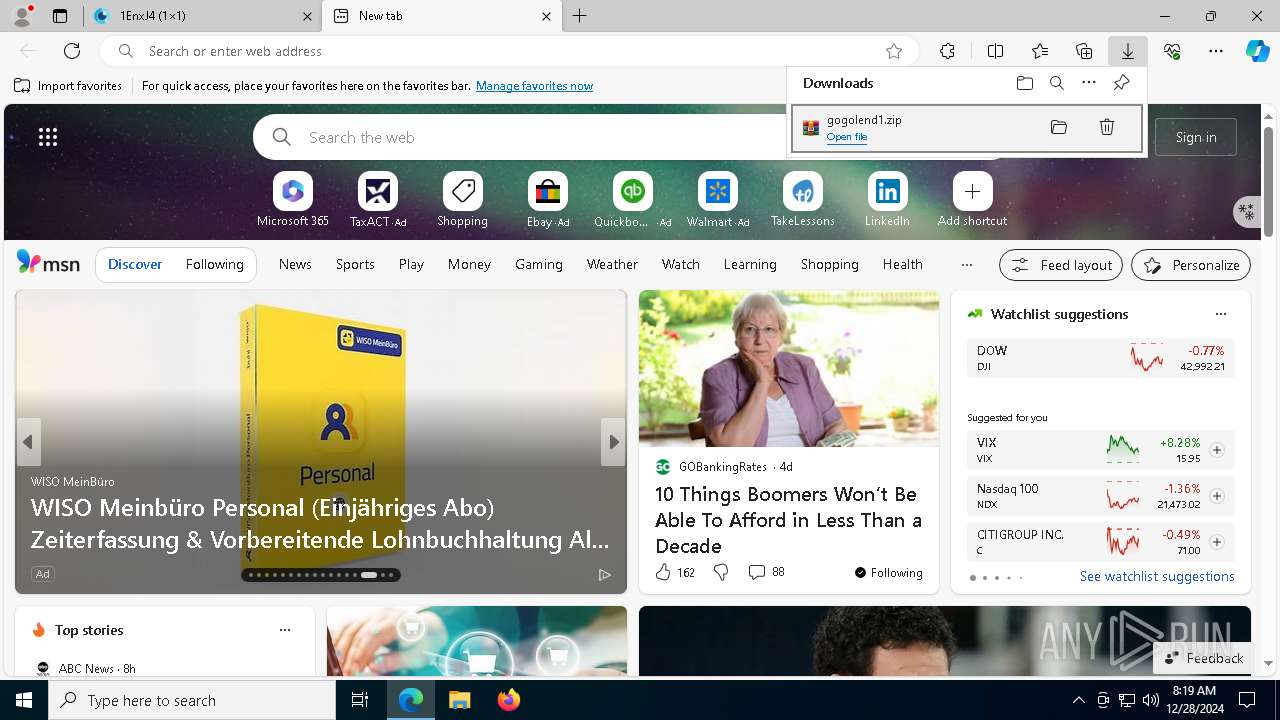Open Watchlist suggestions more options
The height and width of the screenshot is (720, 1280).
click(1221, 314)
